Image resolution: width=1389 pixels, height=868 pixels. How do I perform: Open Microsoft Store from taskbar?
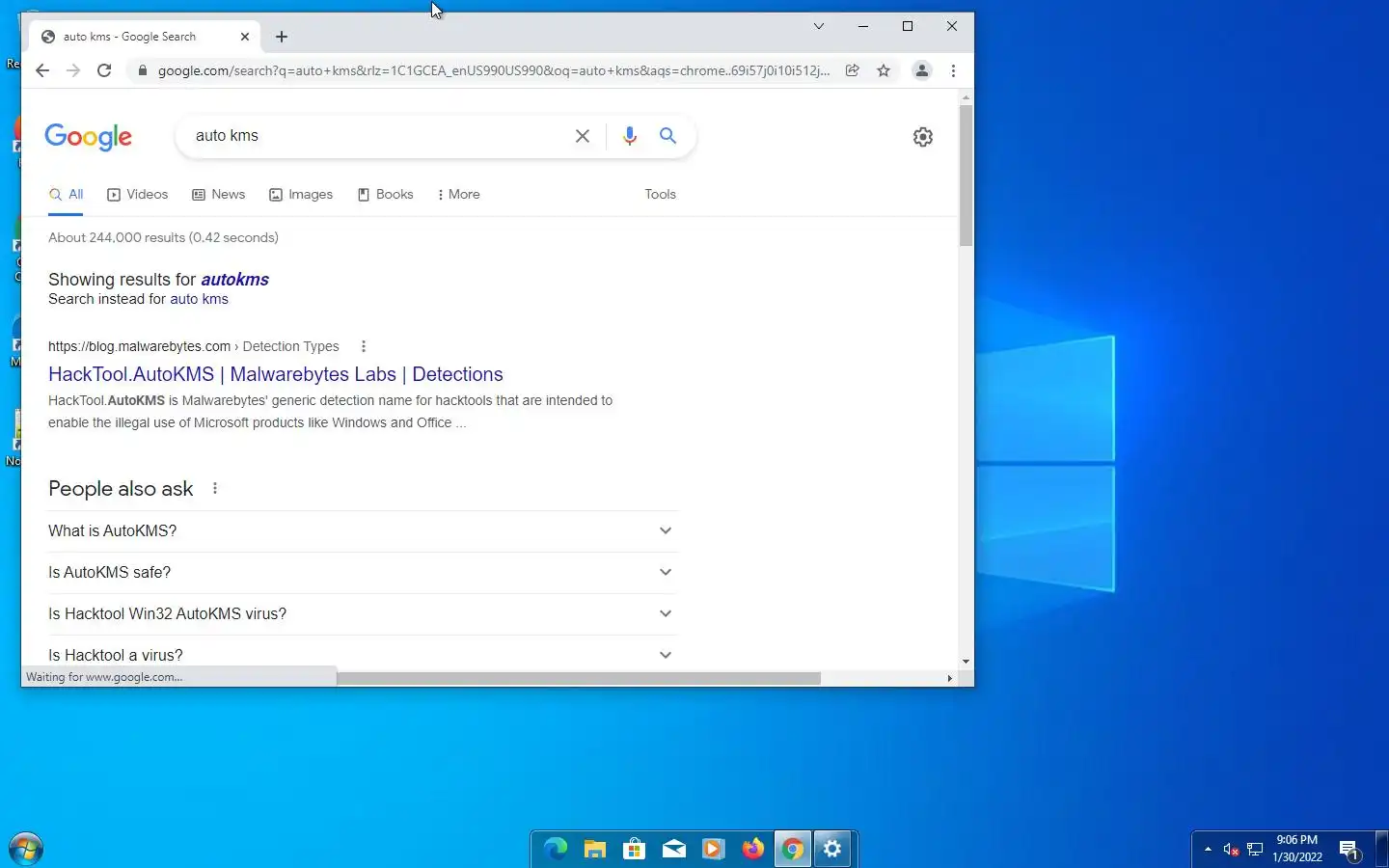click(x=635, y=849)
